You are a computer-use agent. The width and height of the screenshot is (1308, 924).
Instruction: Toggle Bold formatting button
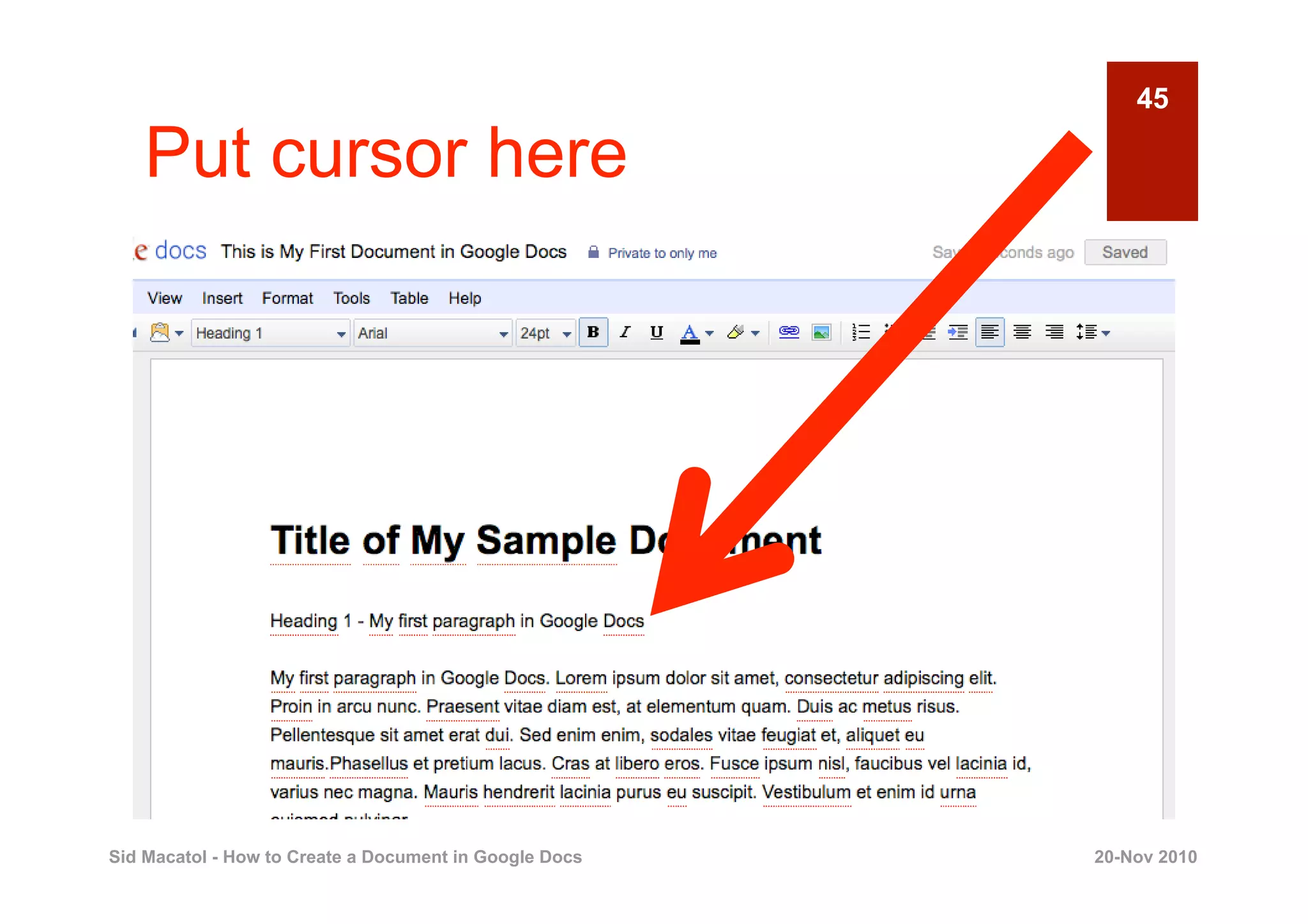click(x=593, y=332)
